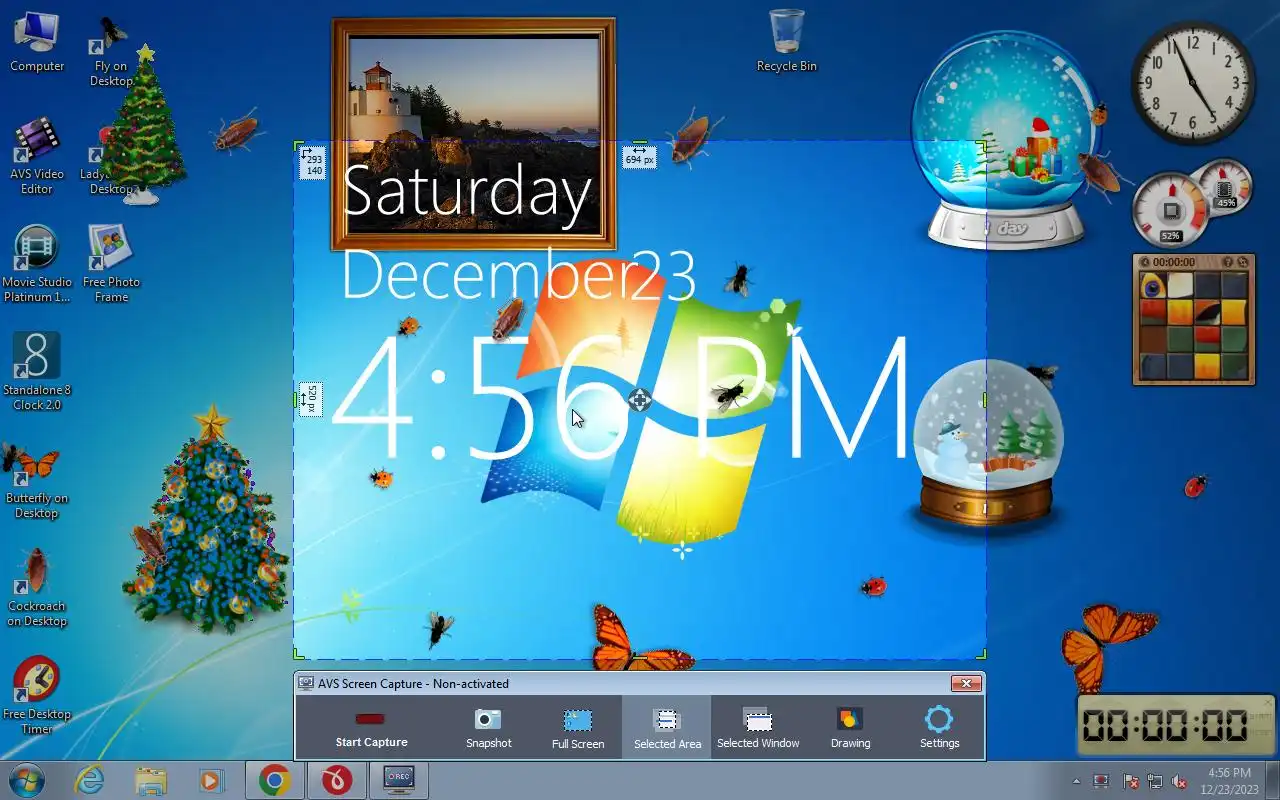Image resolution: width=1280 pixels, height=800 pixels.
Task: Open the Action Center flag icon
Action: click(1131, 781)
